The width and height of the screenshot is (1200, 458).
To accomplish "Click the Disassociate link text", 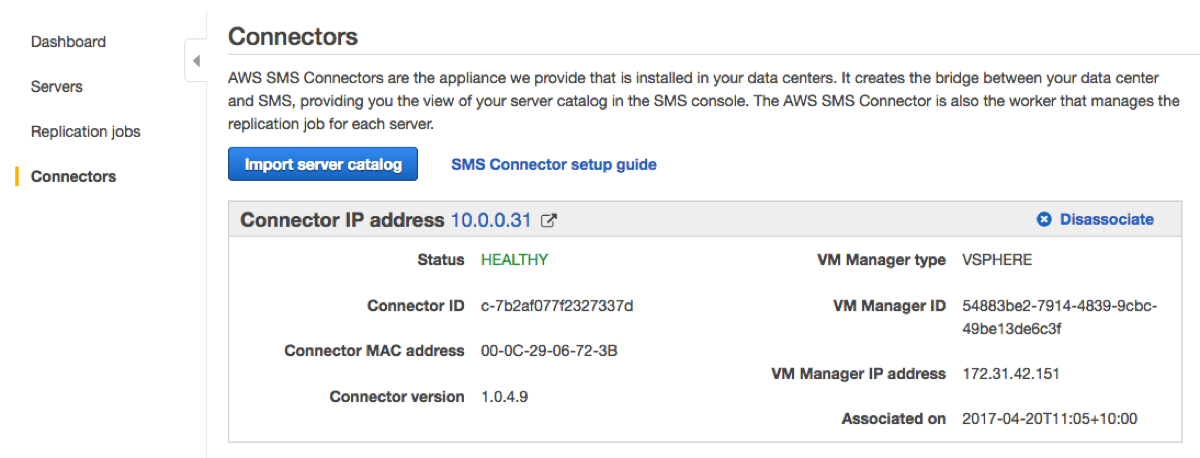I will (x=1106, y=219).
